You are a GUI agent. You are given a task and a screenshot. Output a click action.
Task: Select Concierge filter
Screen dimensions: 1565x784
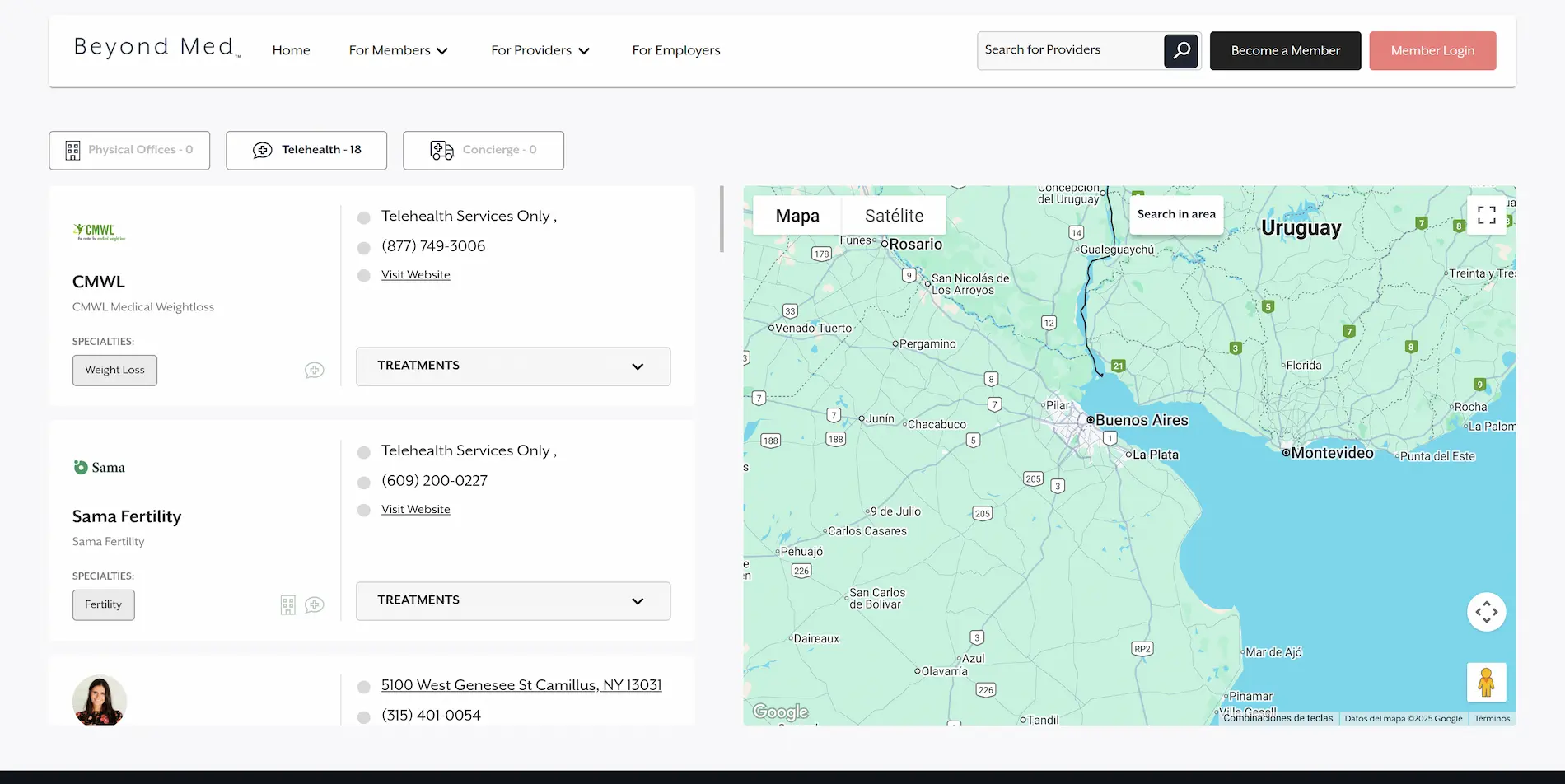(x=484, y=150)
